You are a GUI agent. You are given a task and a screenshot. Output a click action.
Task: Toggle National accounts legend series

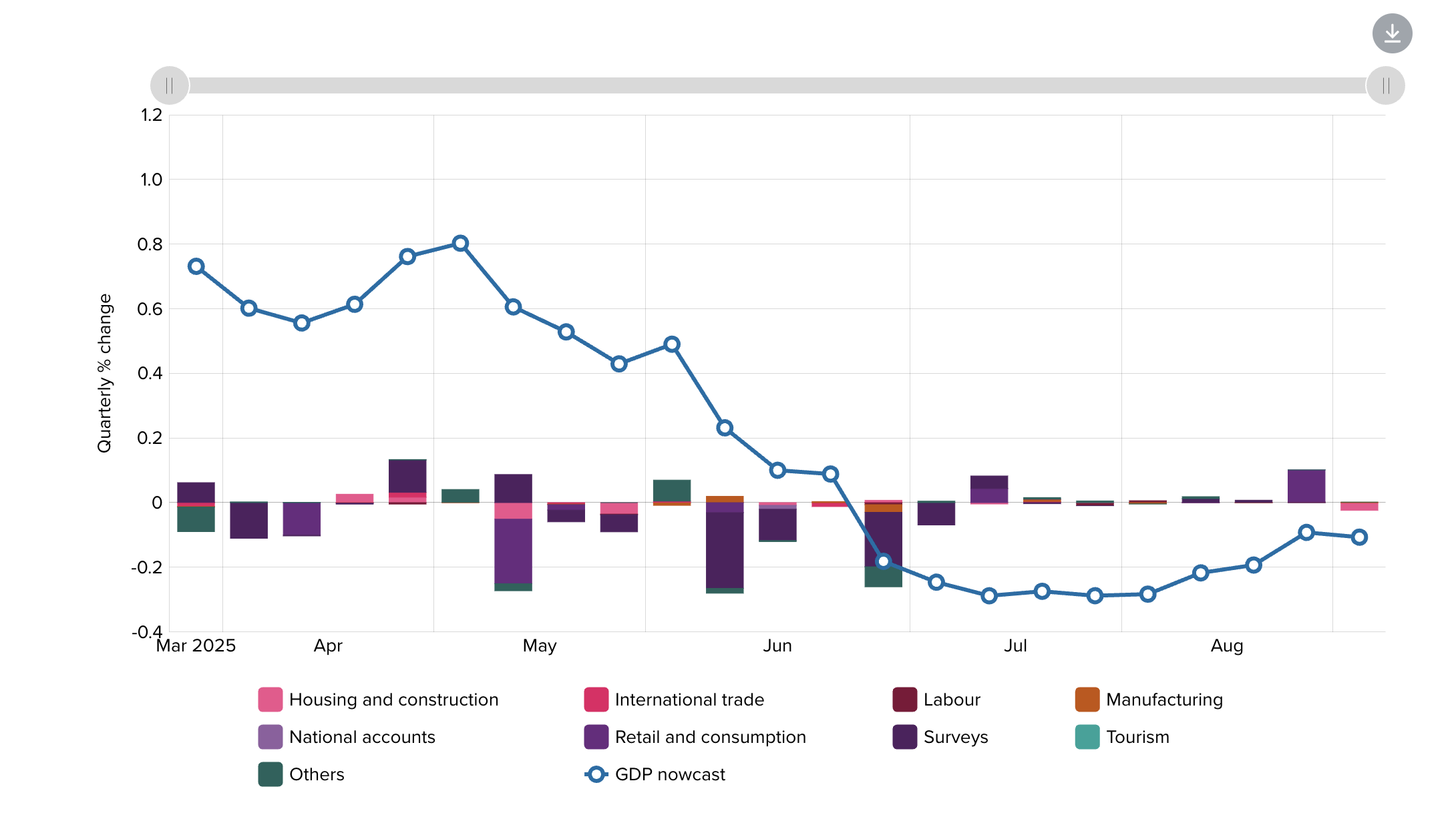coord(361,737)
